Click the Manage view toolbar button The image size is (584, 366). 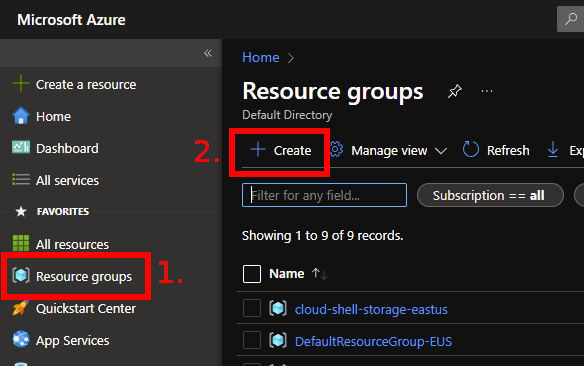coord(388,150)
